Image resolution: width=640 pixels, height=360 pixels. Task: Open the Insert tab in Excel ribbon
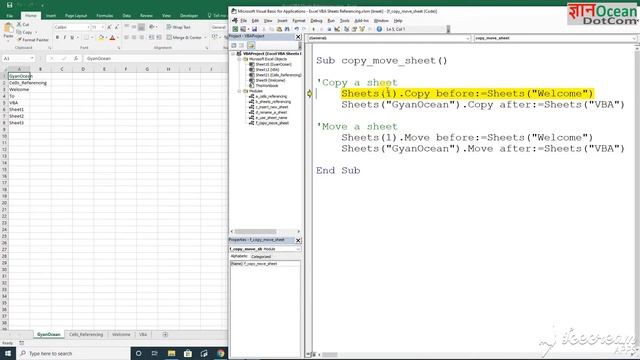pos(51,16)
